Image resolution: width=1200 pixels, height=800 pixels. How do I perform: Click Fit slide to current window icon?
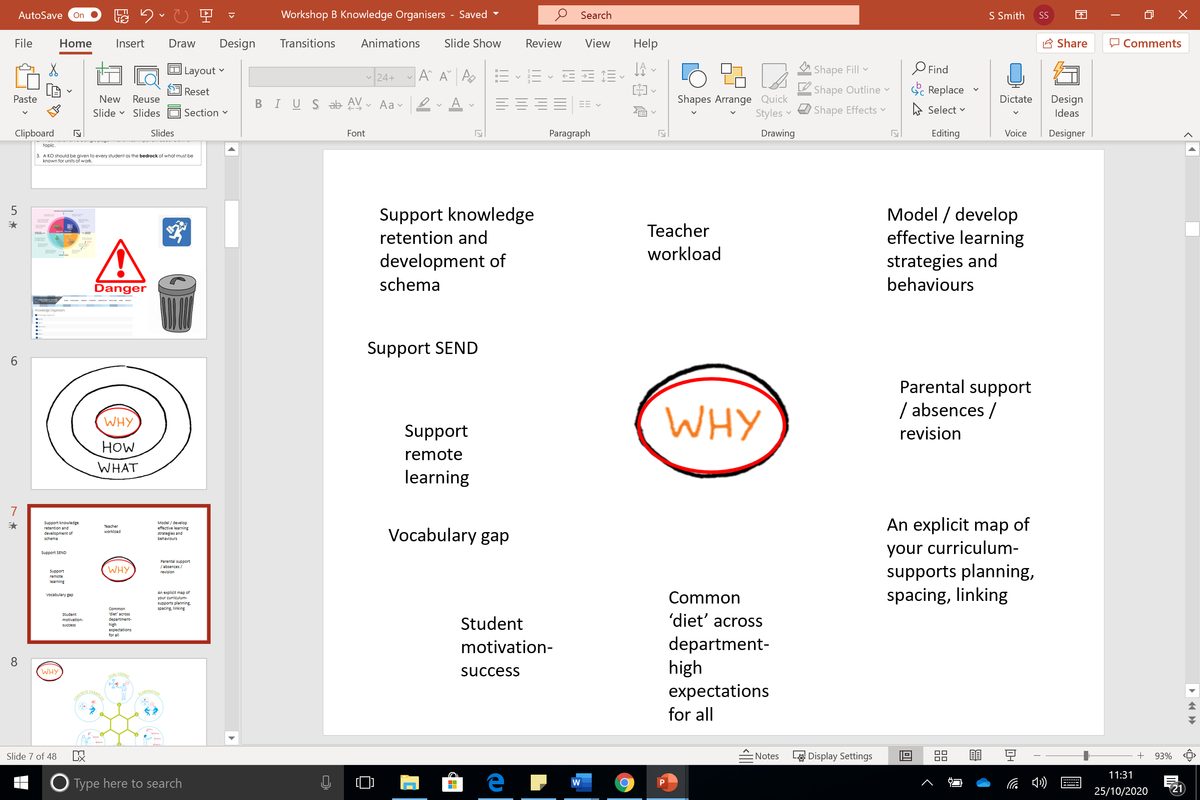[1190, 756]
